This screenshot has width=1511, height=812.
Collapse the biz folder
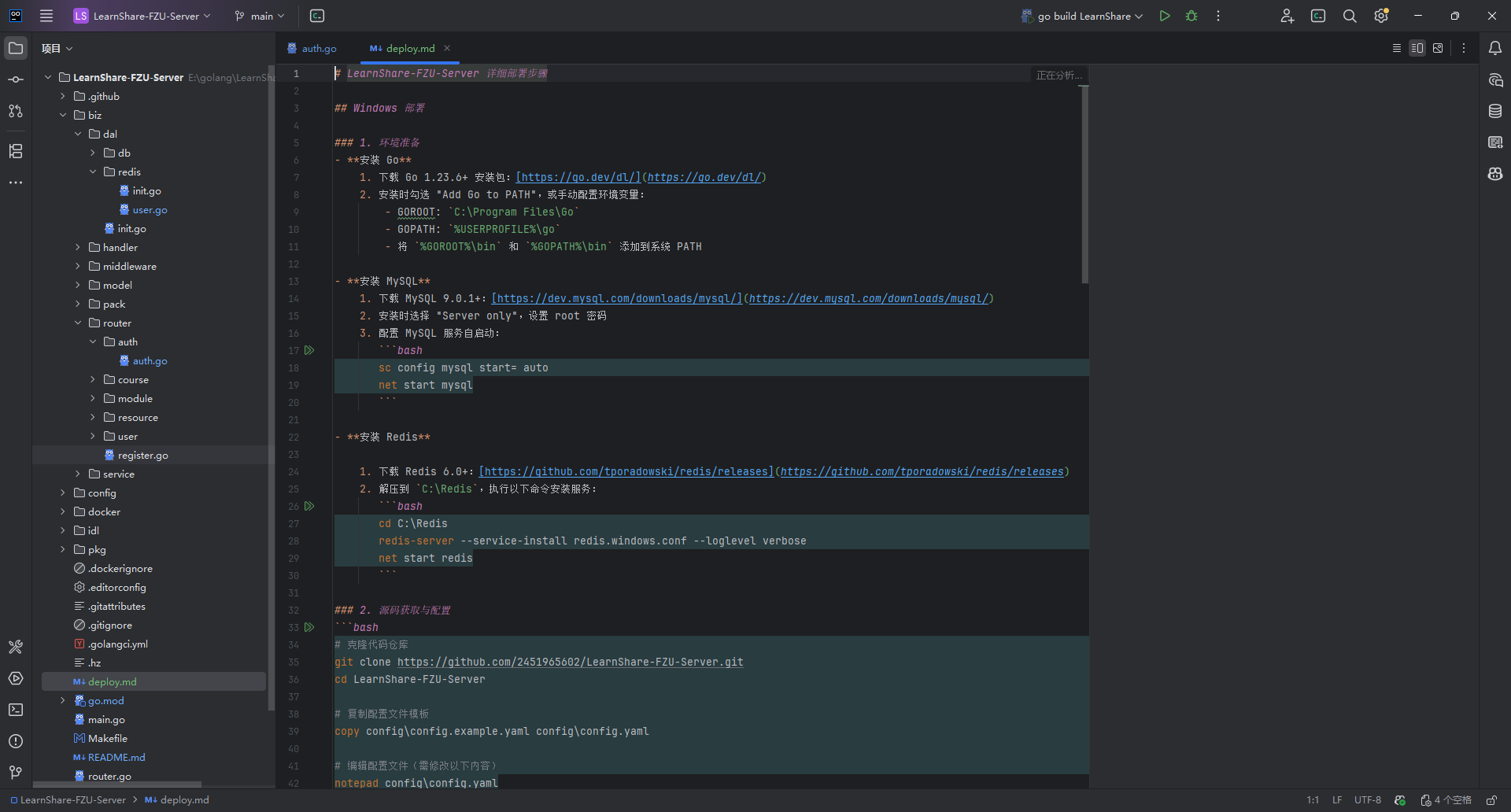63,115
